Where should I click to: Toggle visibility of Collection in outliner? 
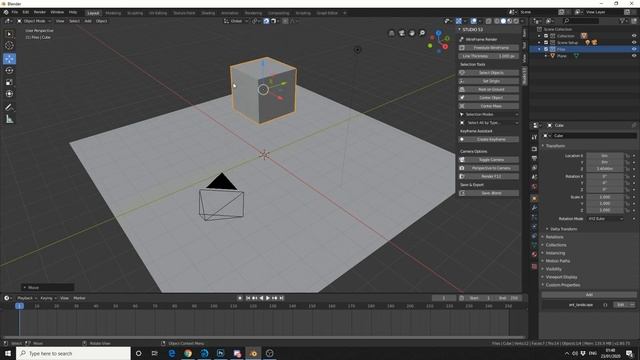point(634,36)
